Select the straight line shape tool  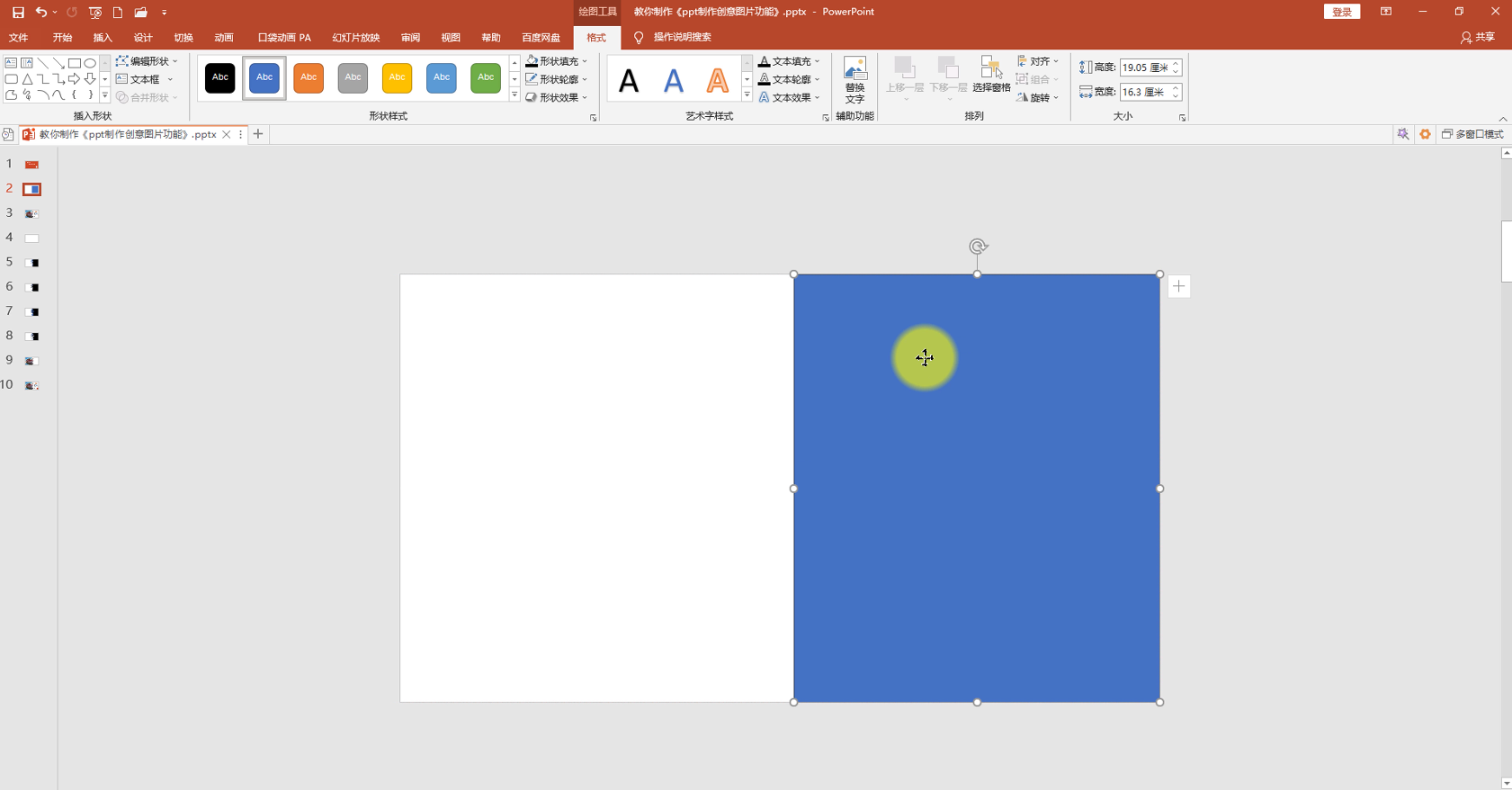(42, 63)
